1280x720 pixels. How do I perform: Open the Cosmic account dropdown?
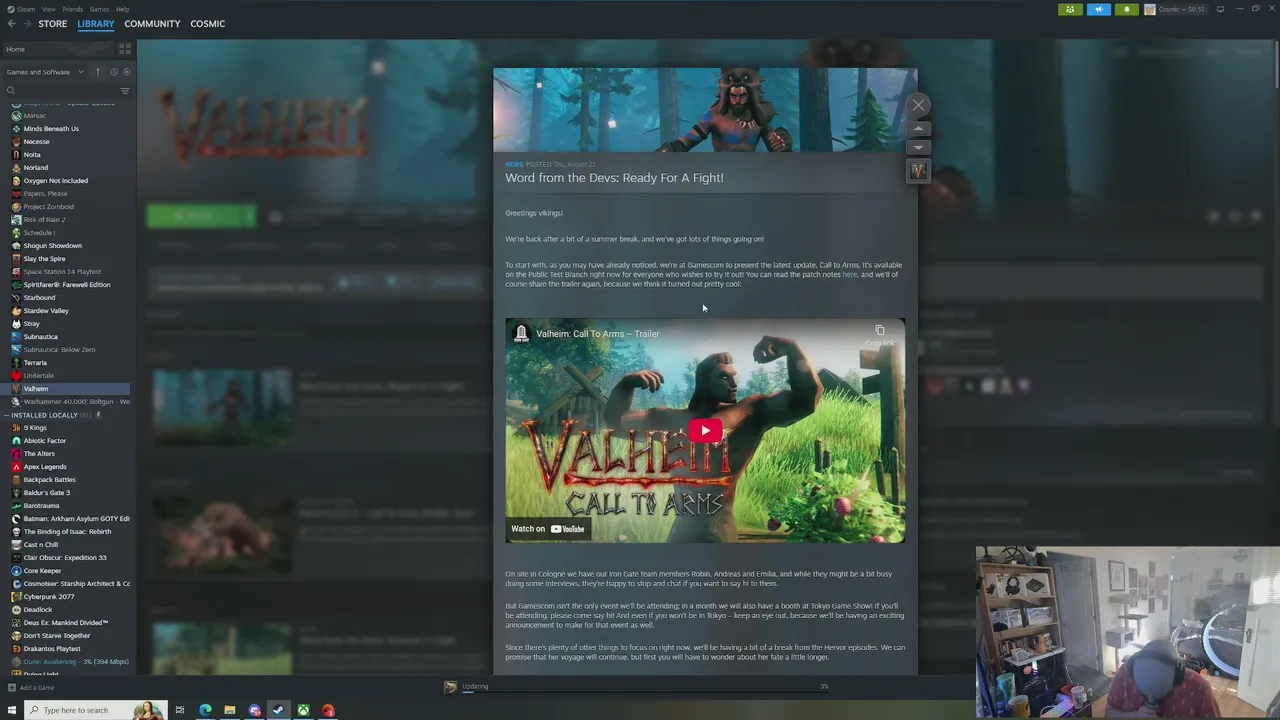click(1175, 9)
